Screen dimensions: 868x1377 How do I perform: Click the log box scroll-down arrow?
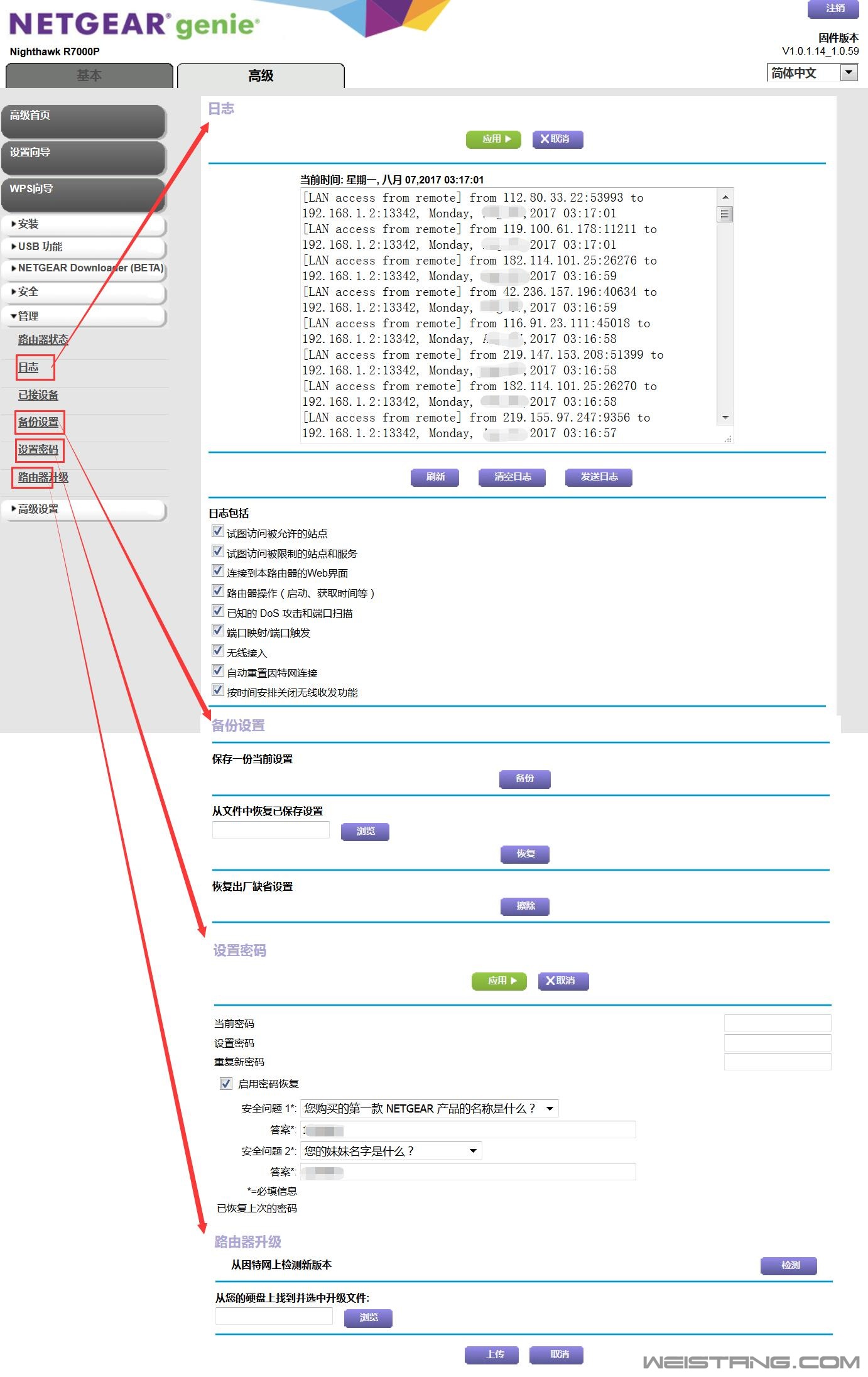725,418
